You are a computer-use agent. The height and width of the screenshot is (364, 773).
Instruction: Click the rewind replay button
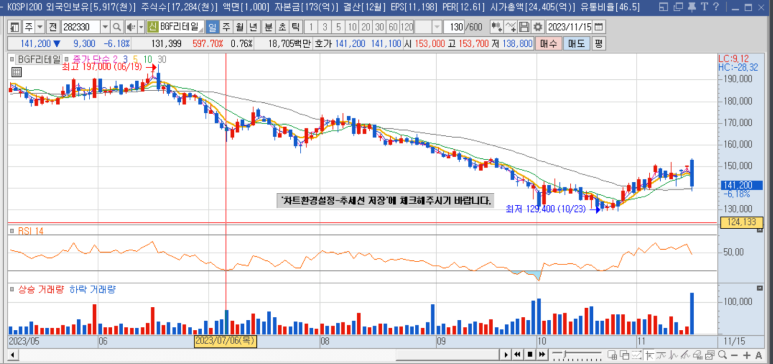point(517,355)
